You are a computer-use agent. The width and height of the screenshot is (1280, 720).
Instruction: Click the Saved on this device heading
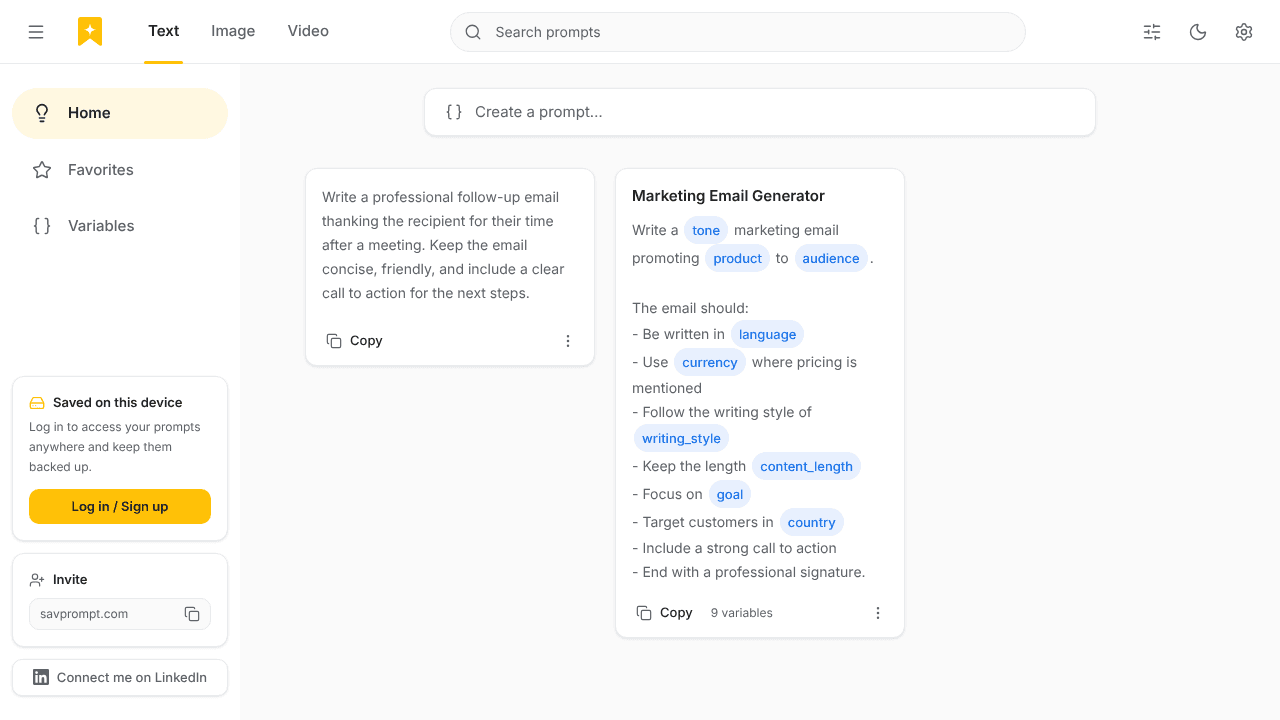pyautogui.click(x=118, y=403)
